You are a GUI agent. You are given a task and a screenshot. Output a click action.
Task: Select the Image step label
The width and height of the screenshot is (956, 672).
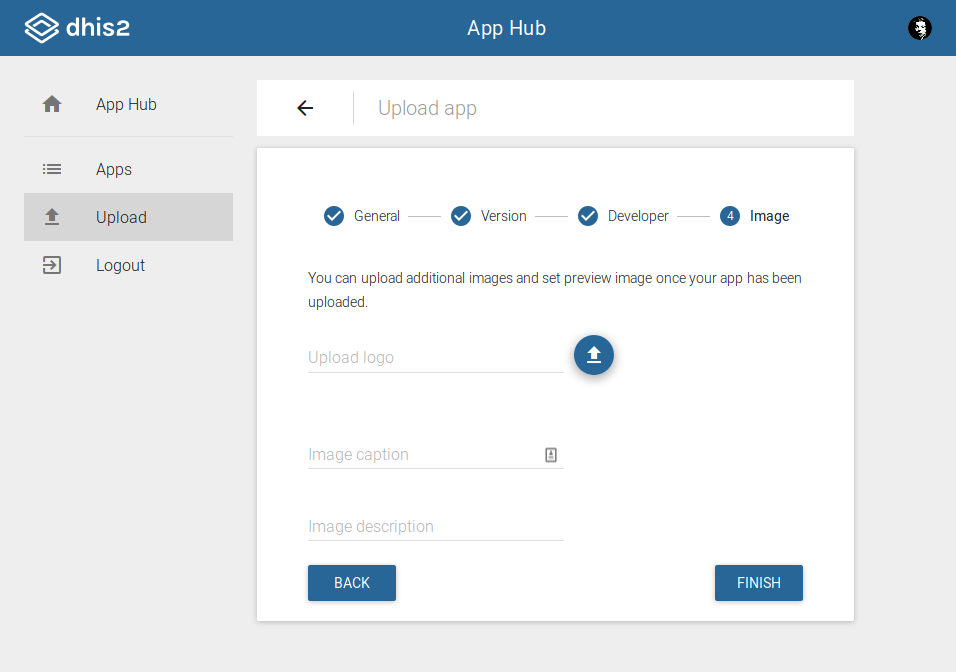[769, 216]
